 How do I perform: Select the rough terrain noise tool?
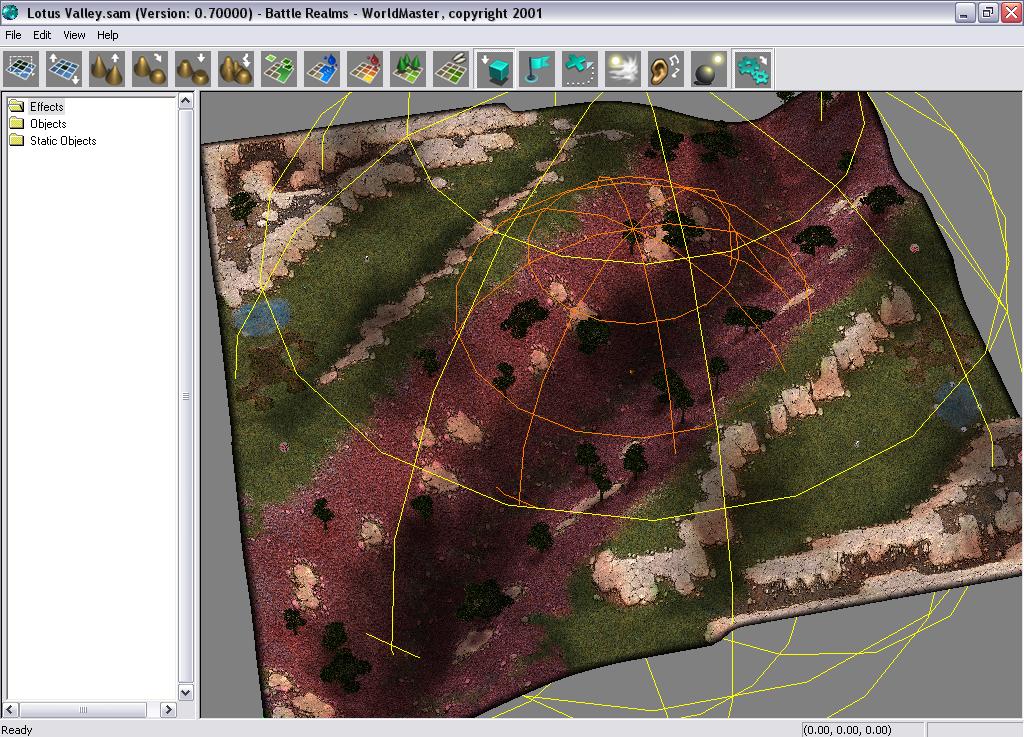tap(236, 69)
